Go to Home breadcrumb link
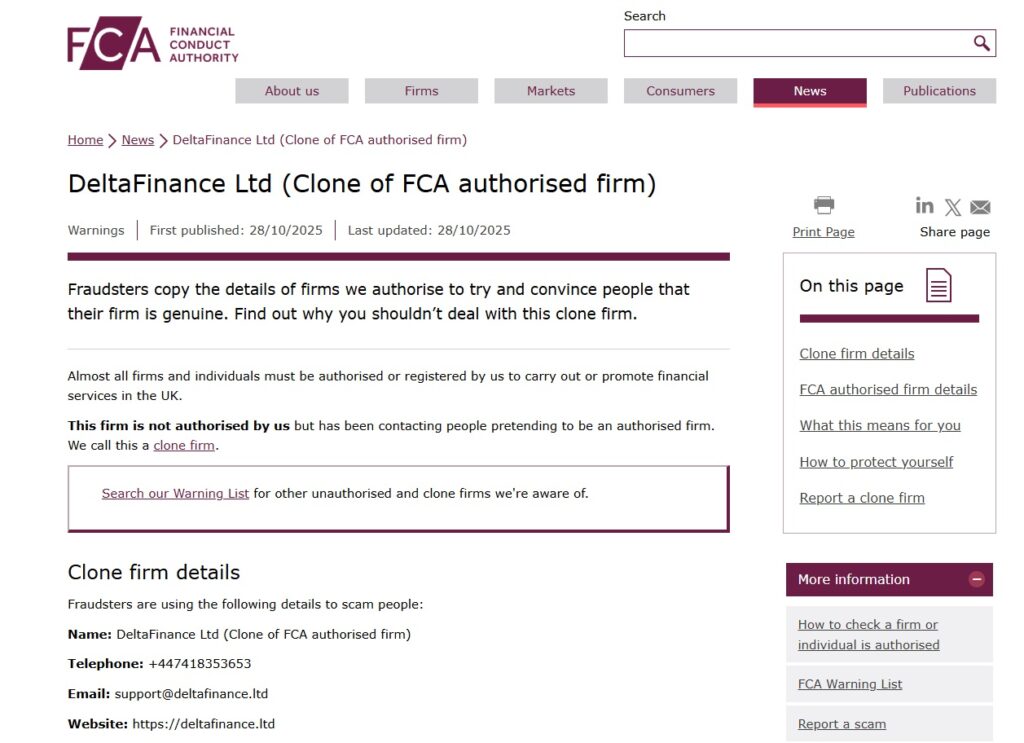This screenshot has width=1024, height=743. tap(85, 140)
